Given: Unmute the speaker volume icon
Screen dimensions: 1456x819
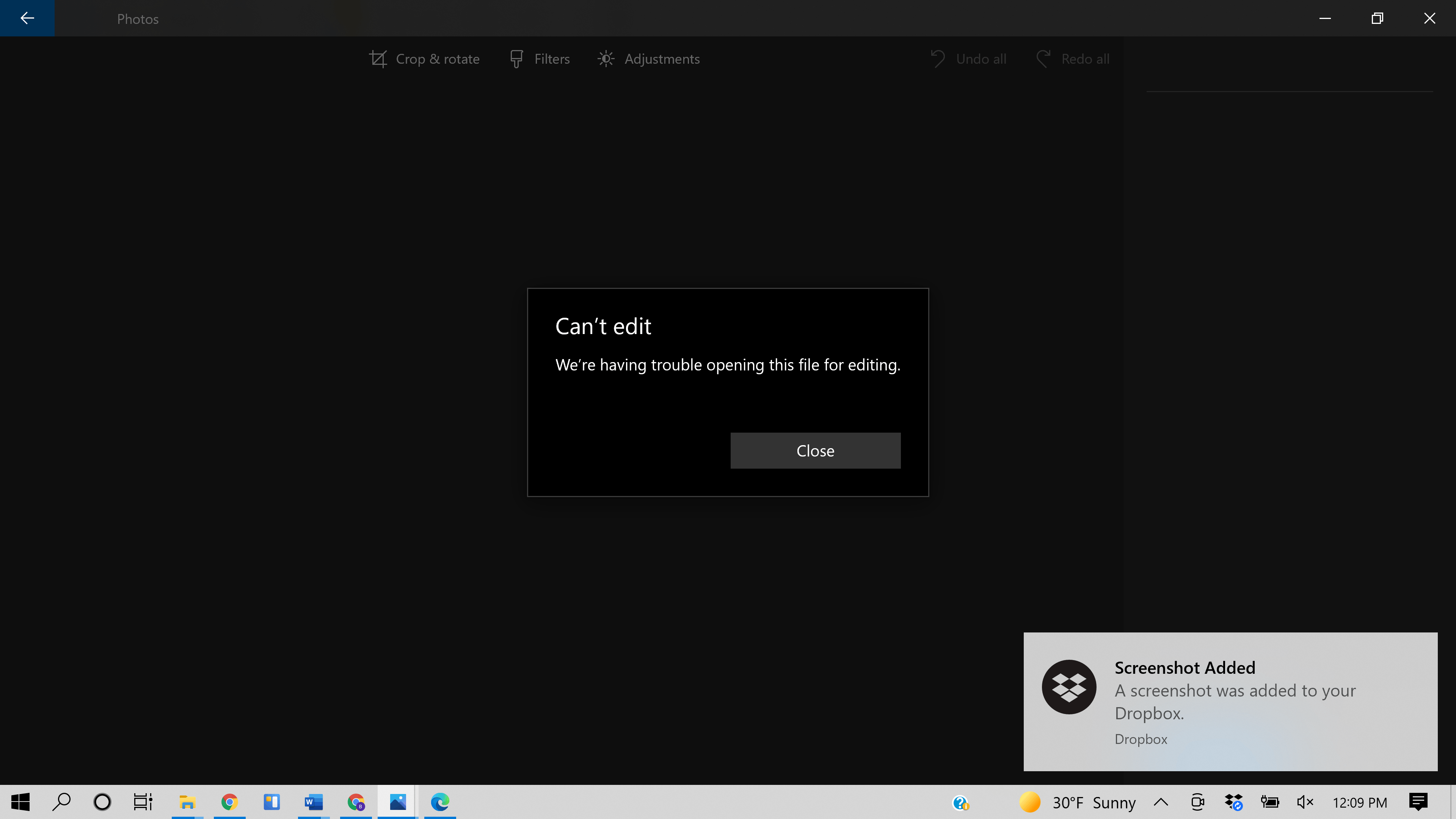Looking at the screenshot, I should pyautogui.click(x=1304, y=802).
